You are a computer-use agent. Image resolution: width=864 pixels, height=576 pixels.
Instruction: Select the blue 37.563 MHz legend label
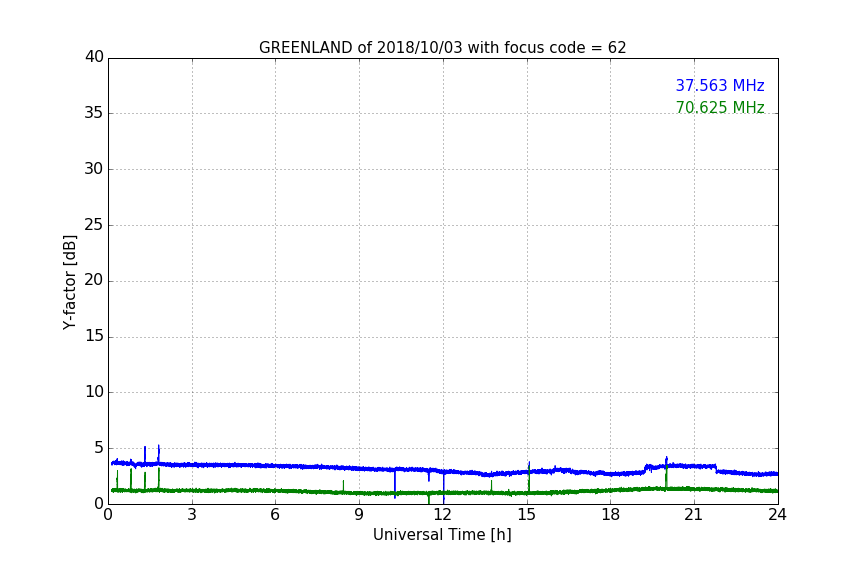[x=720, y=86]
